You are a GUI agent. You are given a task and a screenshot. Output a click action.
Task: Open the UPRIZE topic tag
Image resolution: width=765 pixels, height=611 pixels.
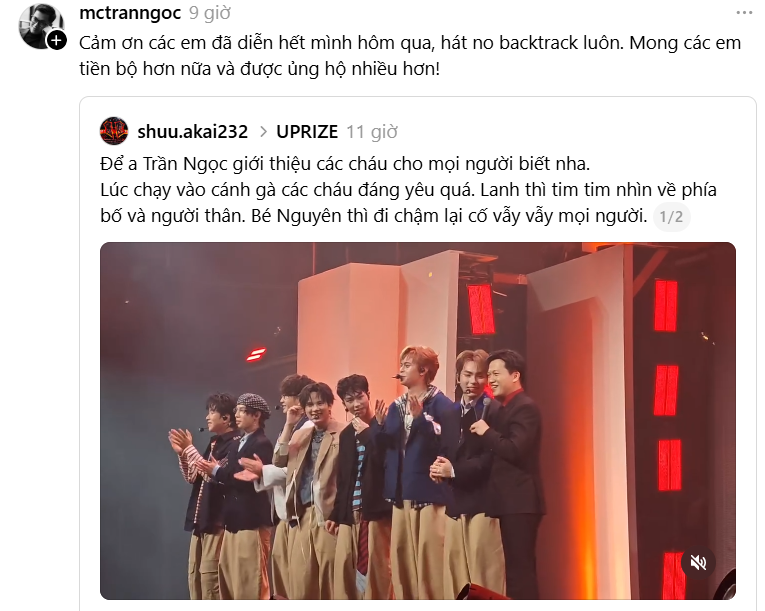[x=307, y=132]
